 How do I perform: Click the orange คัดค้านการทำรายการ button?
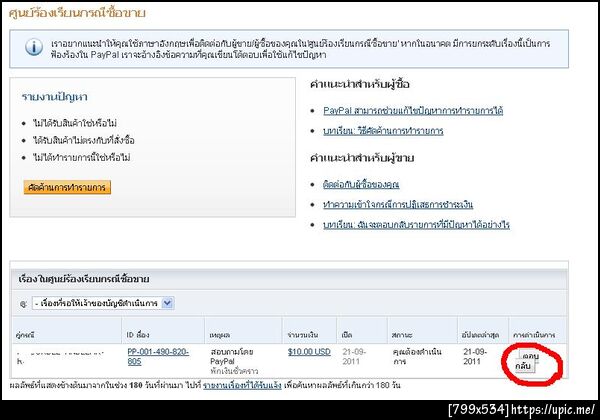pos(67,187)
